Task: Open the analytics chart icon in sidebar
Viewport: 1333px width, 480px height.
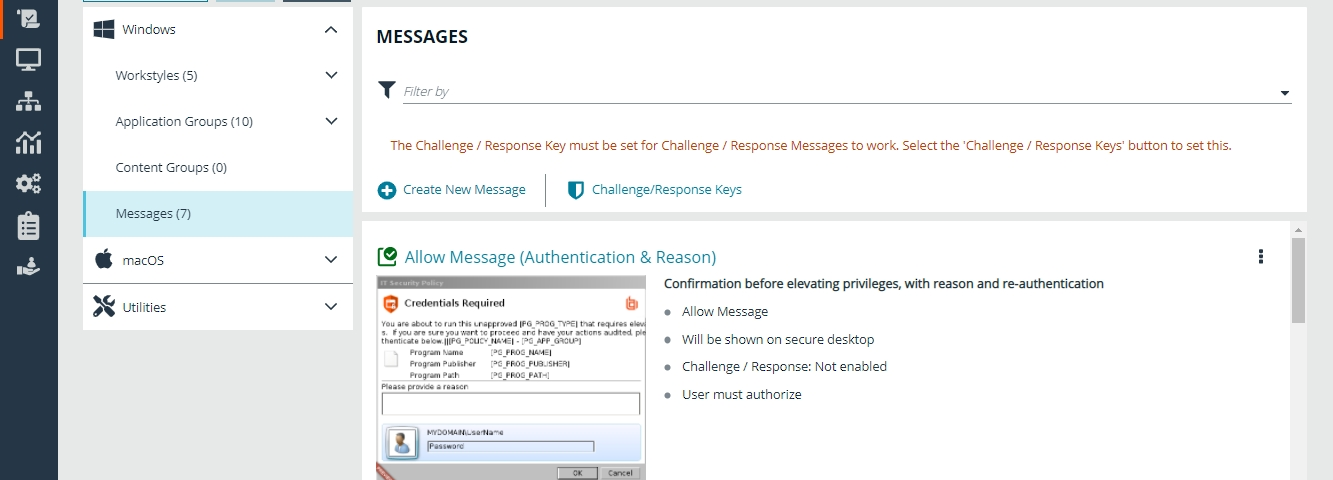Action: (x=28, y=142)
